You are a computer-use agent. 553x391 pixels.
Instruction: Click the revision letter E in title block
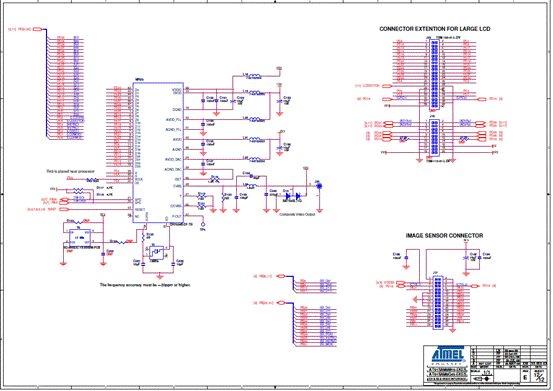pyautogui.click(x=525, y=378)
